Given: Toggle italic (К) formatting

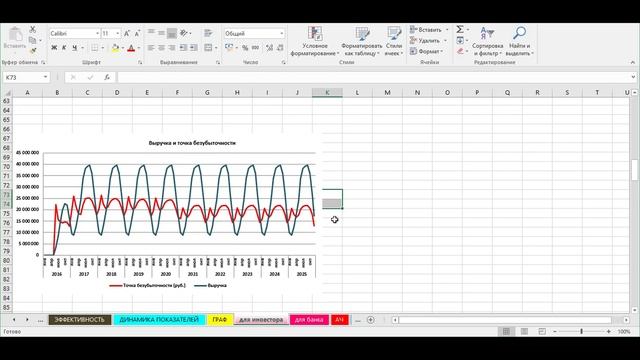Looking at the screenshot, I should [64, 48].
